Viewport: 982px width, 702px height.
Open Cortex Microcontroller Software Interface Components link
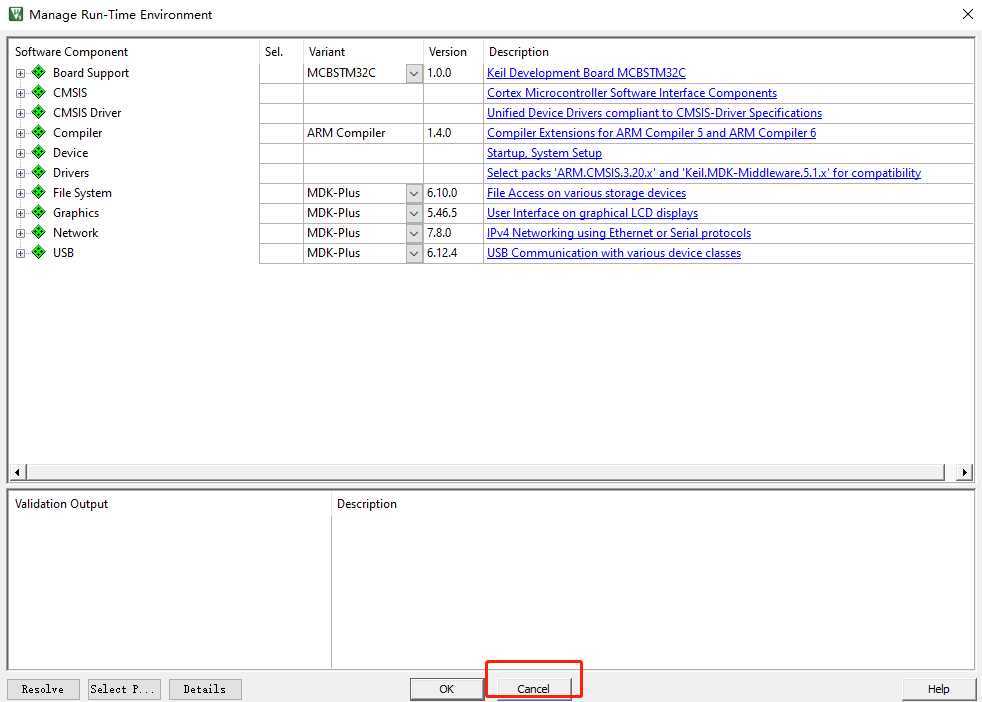coord(632,93)
